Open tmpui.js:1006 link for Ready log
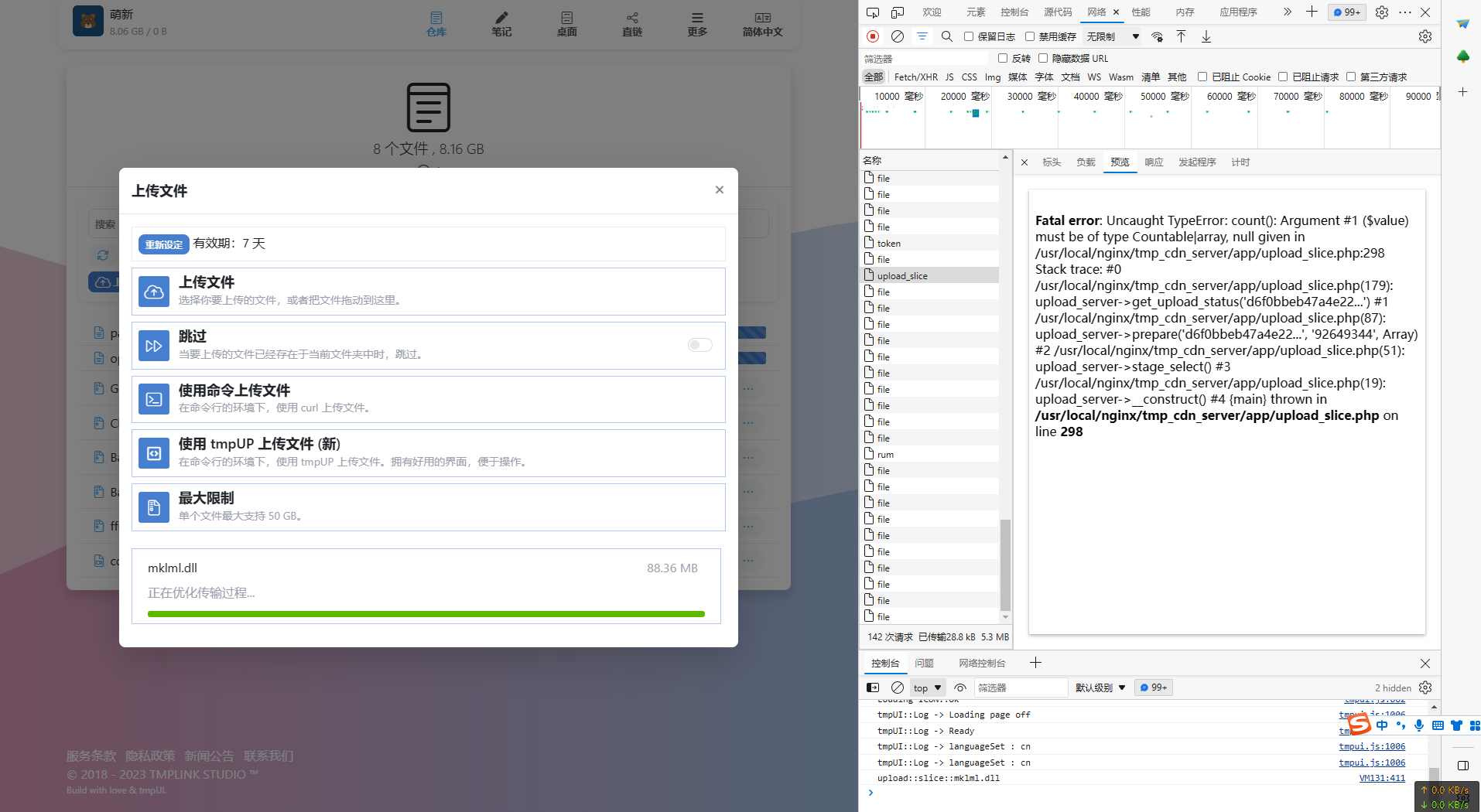 click(1372, 731)
